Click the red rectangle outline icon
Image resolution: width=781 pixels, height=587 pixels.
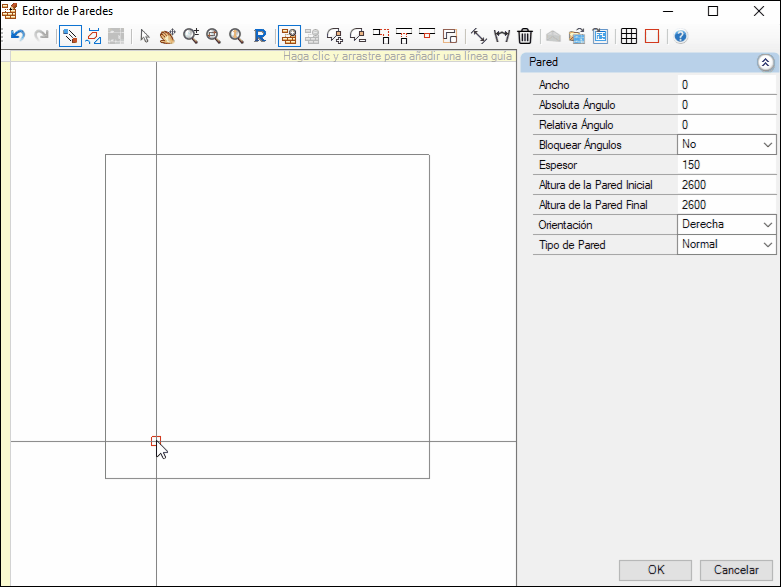(x=652, y=36)
